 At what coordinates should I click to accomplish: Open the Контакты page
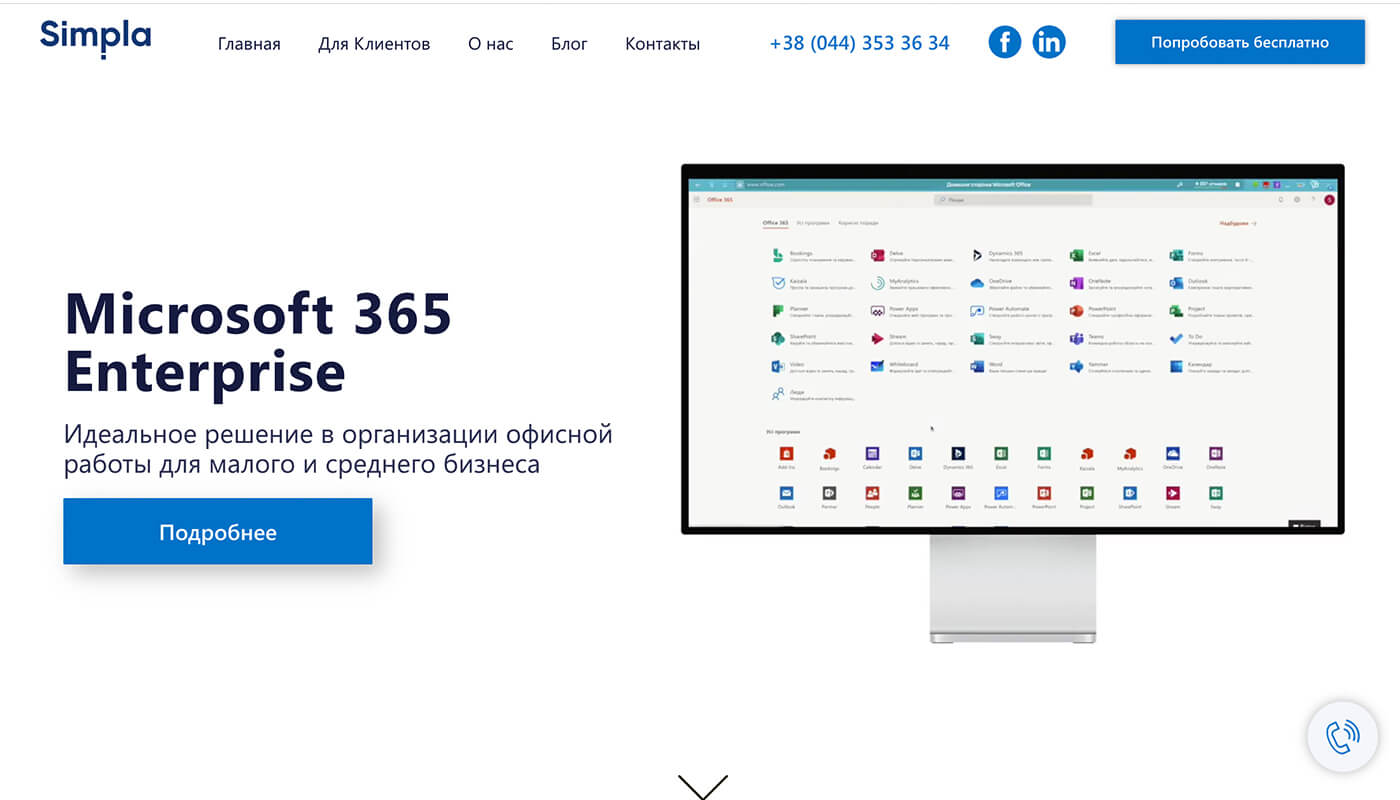(662, 44)
